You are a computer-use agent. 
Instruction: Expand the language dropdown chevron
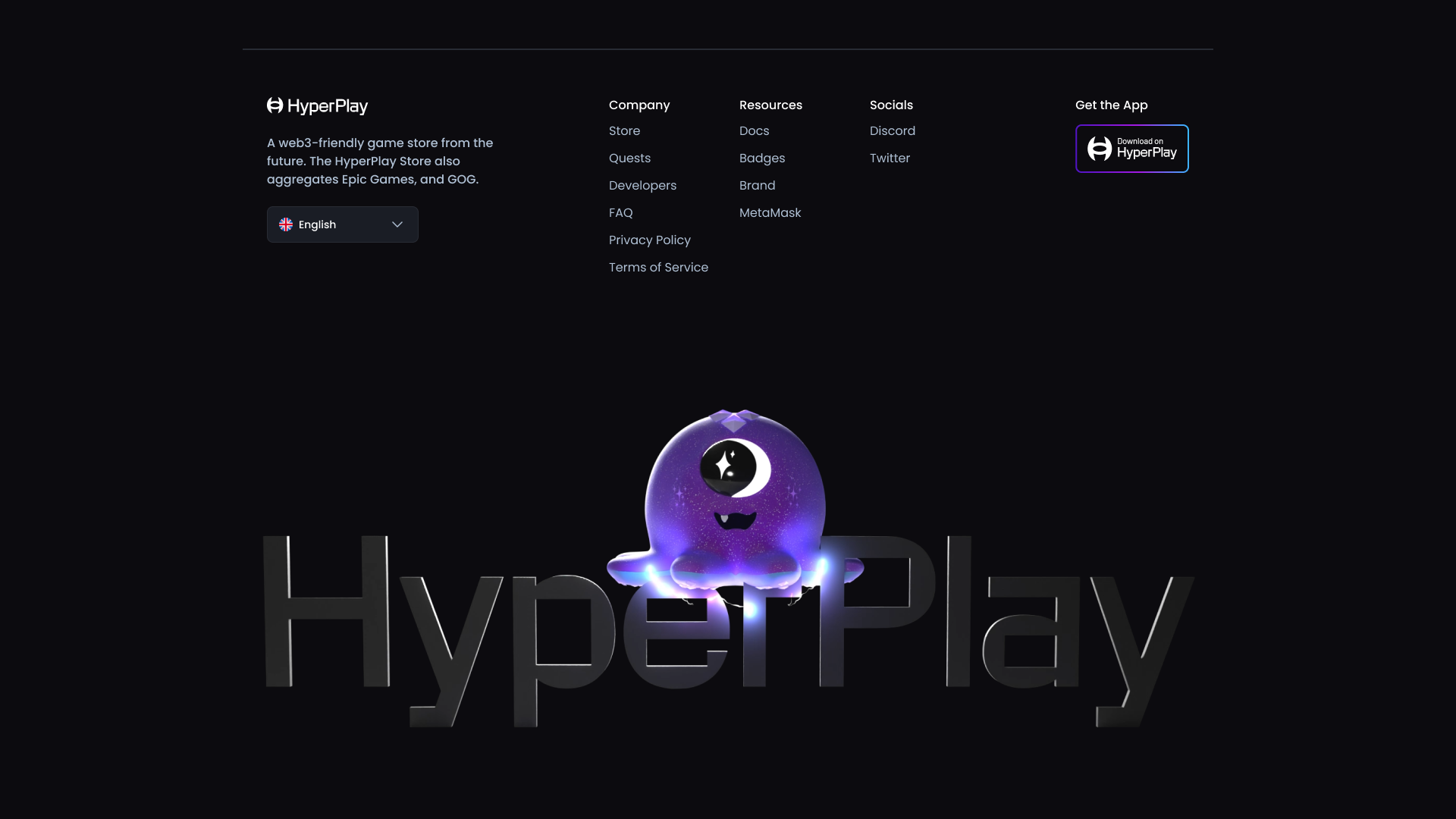(397, 224)
